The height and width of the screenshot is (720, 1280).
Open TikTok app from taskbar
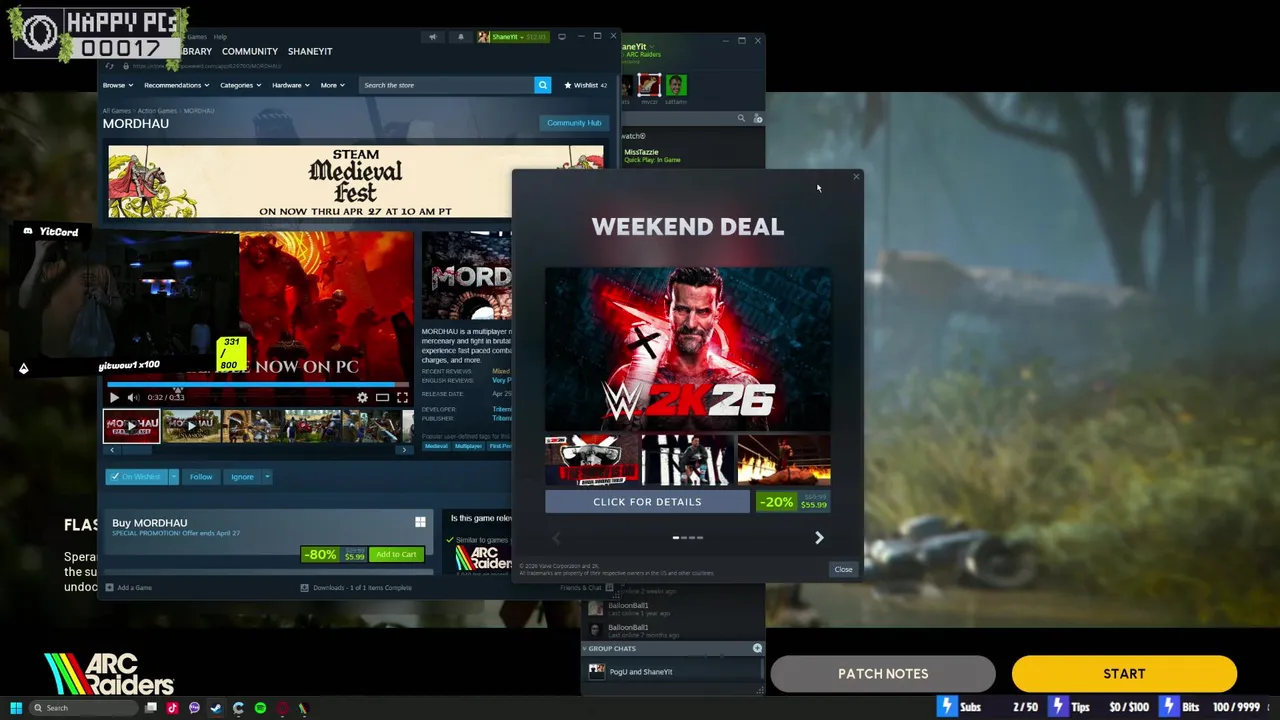tap(172, 708)
